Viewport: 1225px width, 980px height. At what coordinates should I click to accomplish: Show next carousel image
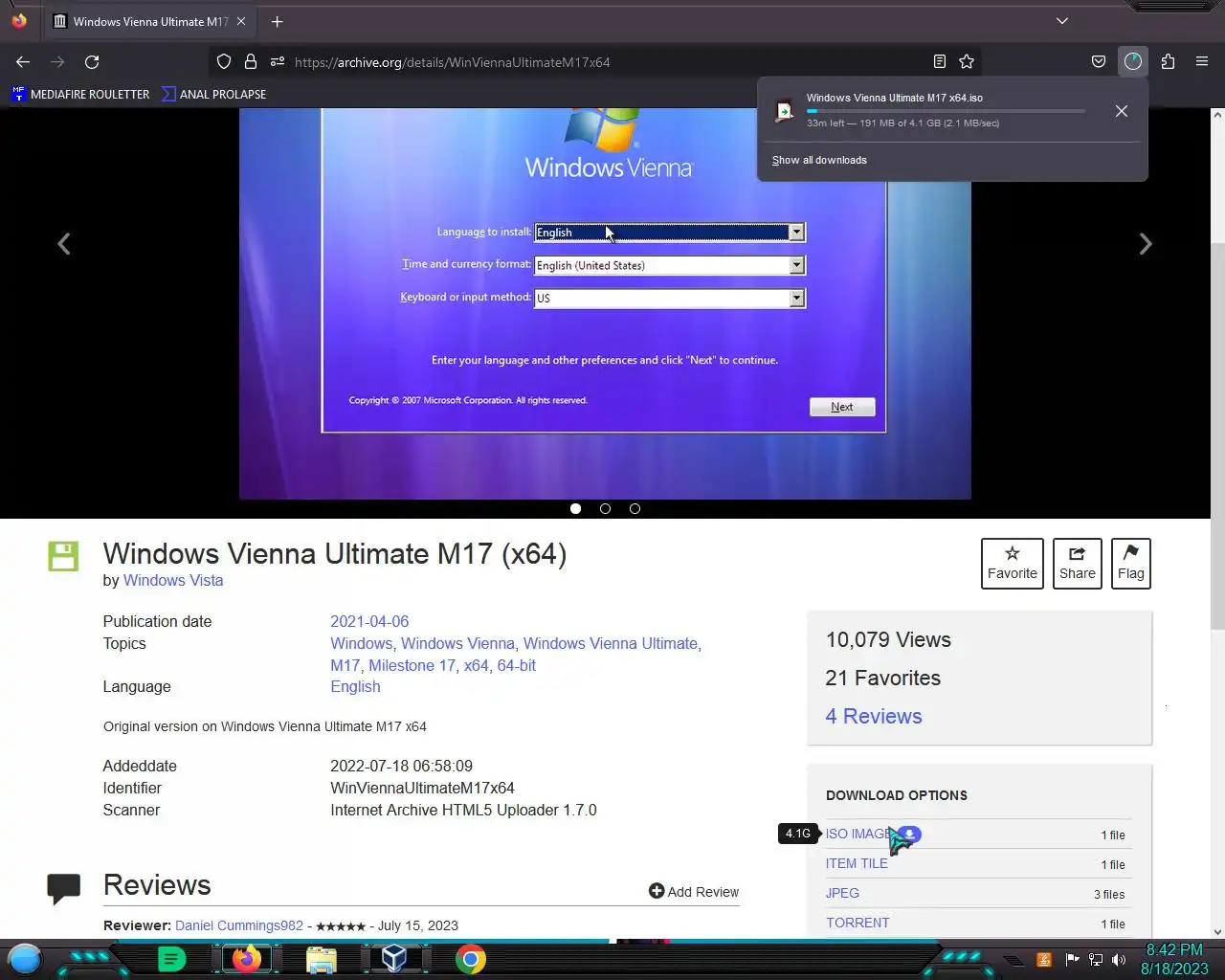(1146, 244)
